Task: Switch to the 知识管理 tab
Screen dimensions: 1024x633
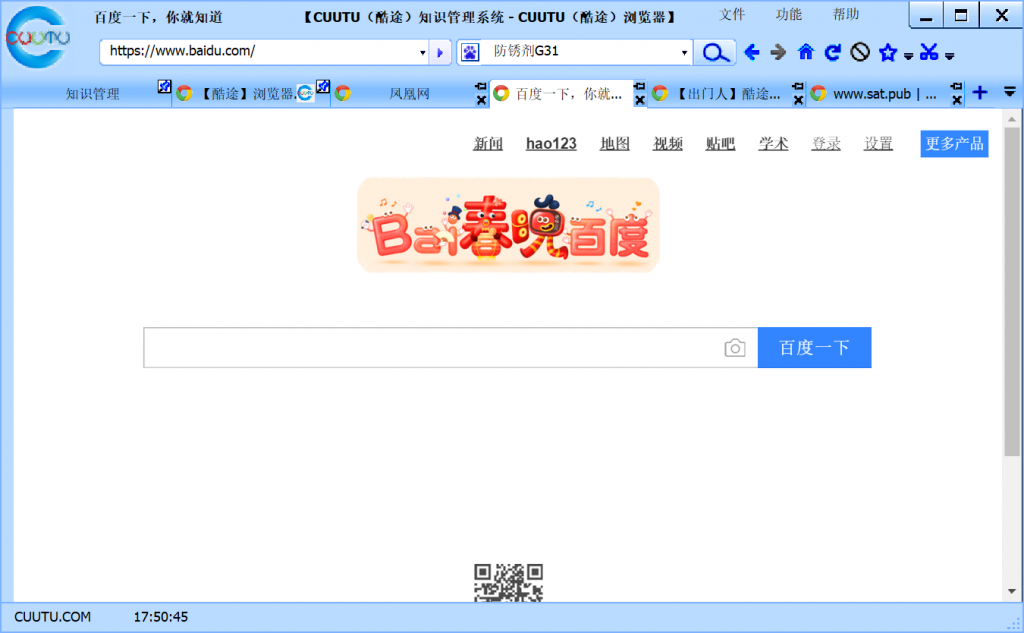Action: (x=92, y=94)
